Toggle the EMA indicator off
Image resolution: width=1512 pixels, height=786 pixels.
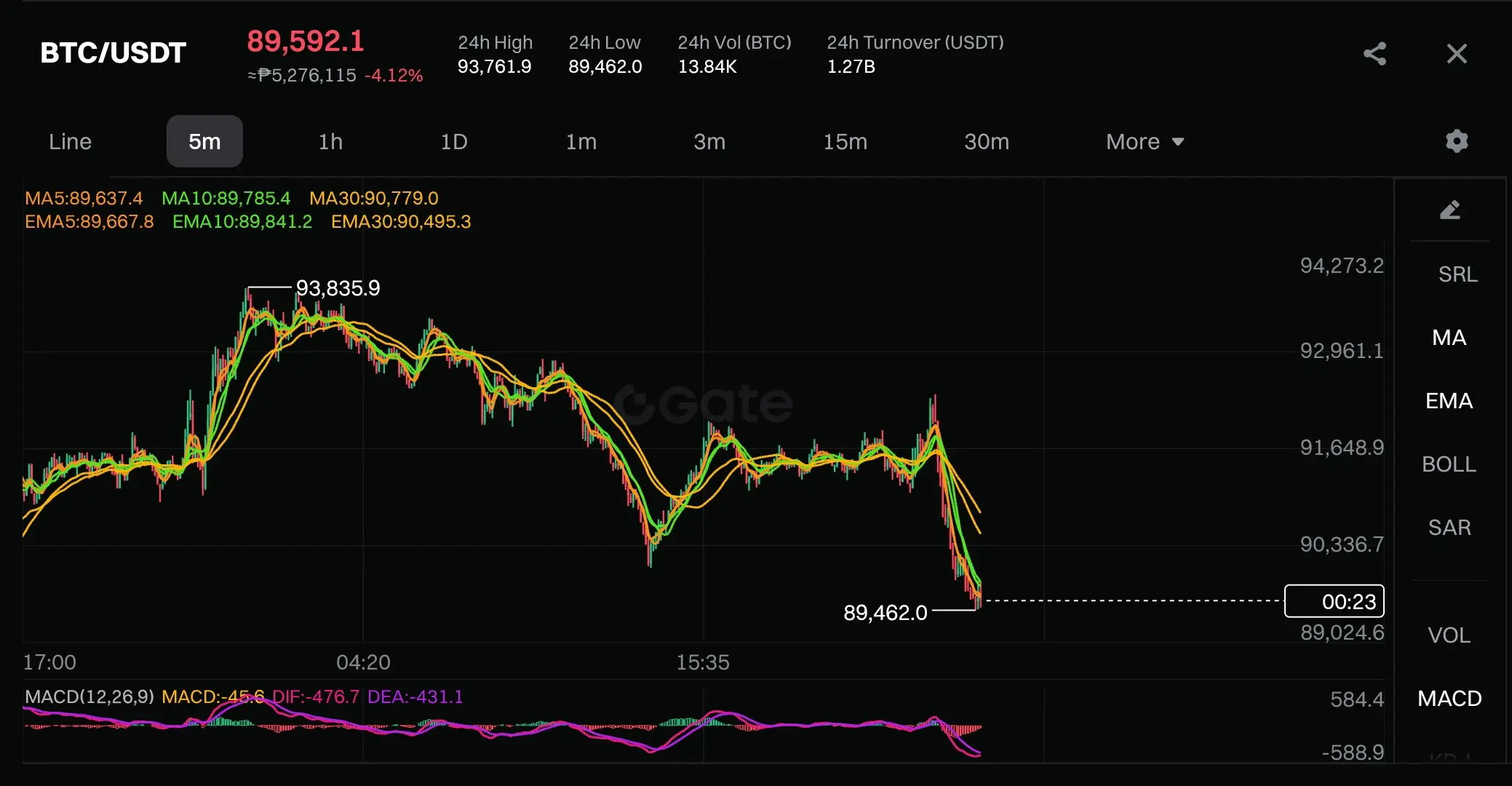click(1449, 401)
